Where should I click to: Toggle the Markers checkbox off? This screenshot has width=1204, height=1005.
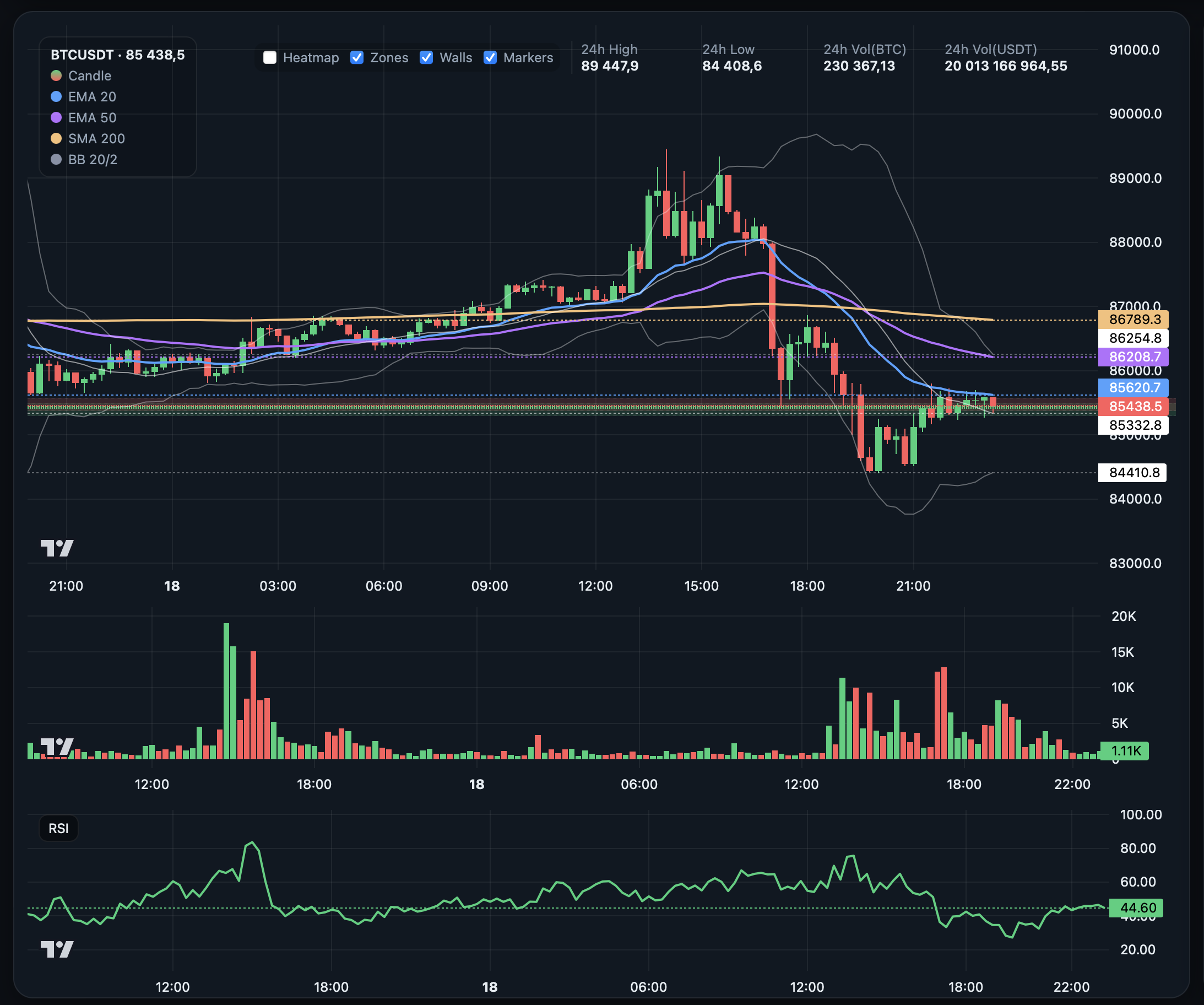coord(490,57)
